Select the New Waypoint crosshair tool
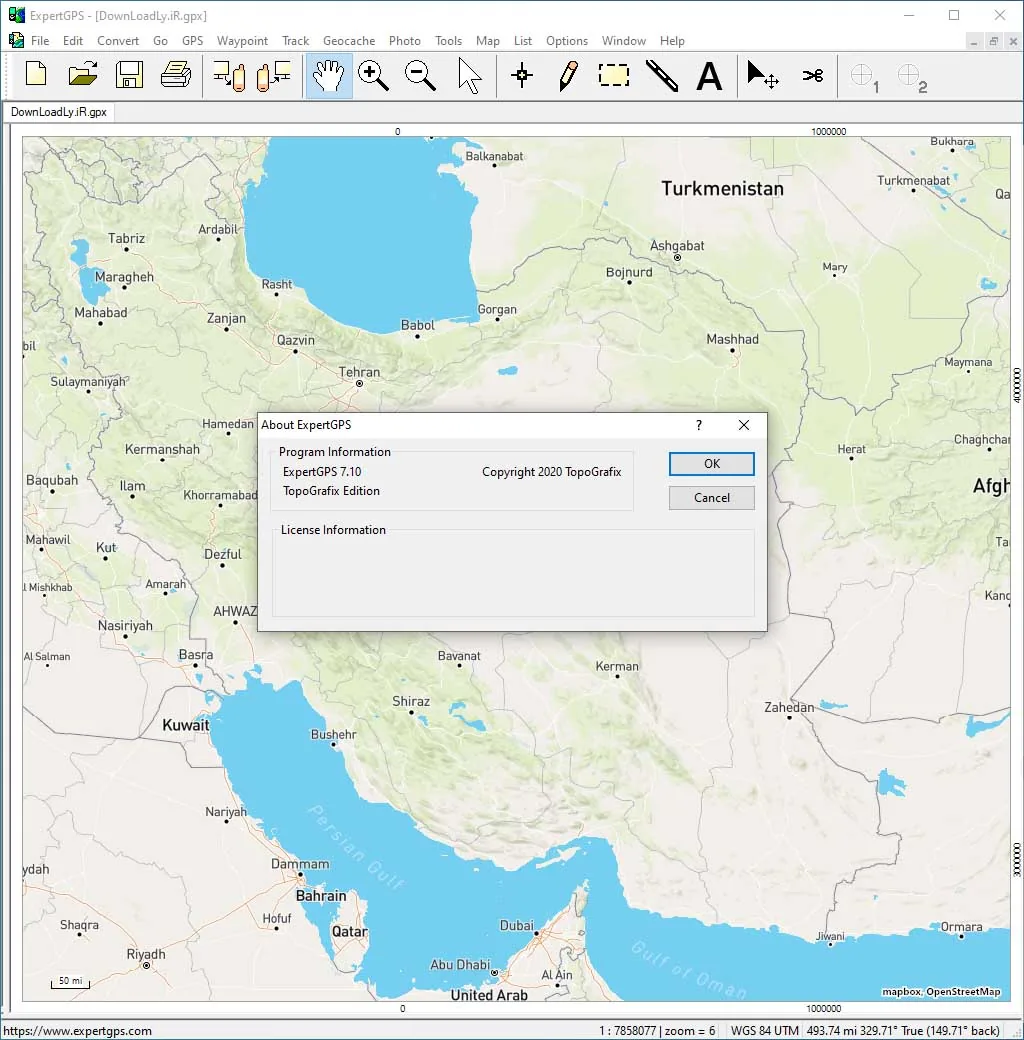The image size is (1024, 1040). pyautogui.click(x=522, y=75)
